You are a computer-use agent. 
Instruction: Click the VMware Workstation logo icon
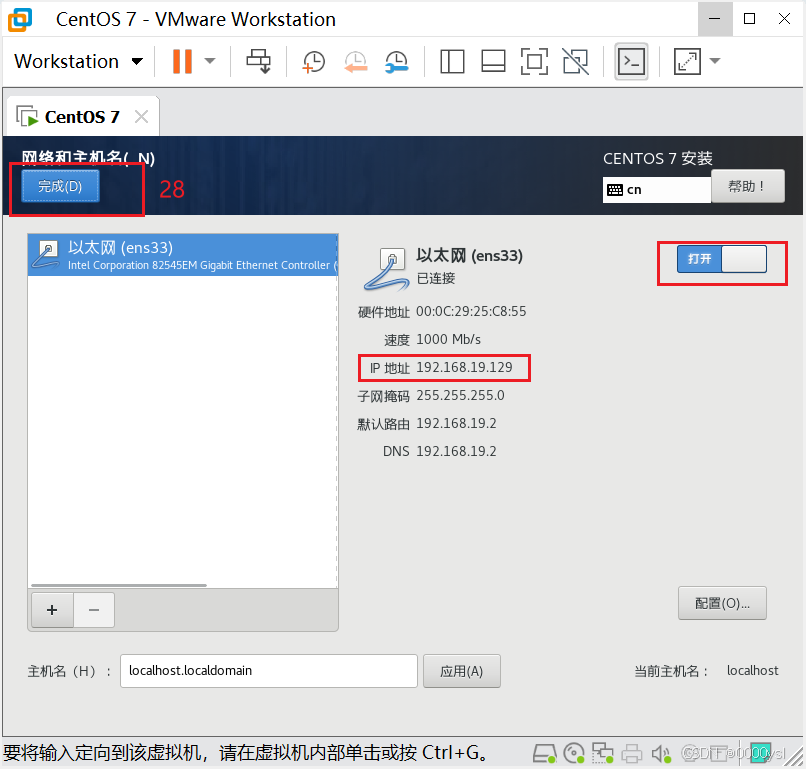(20, 19)
